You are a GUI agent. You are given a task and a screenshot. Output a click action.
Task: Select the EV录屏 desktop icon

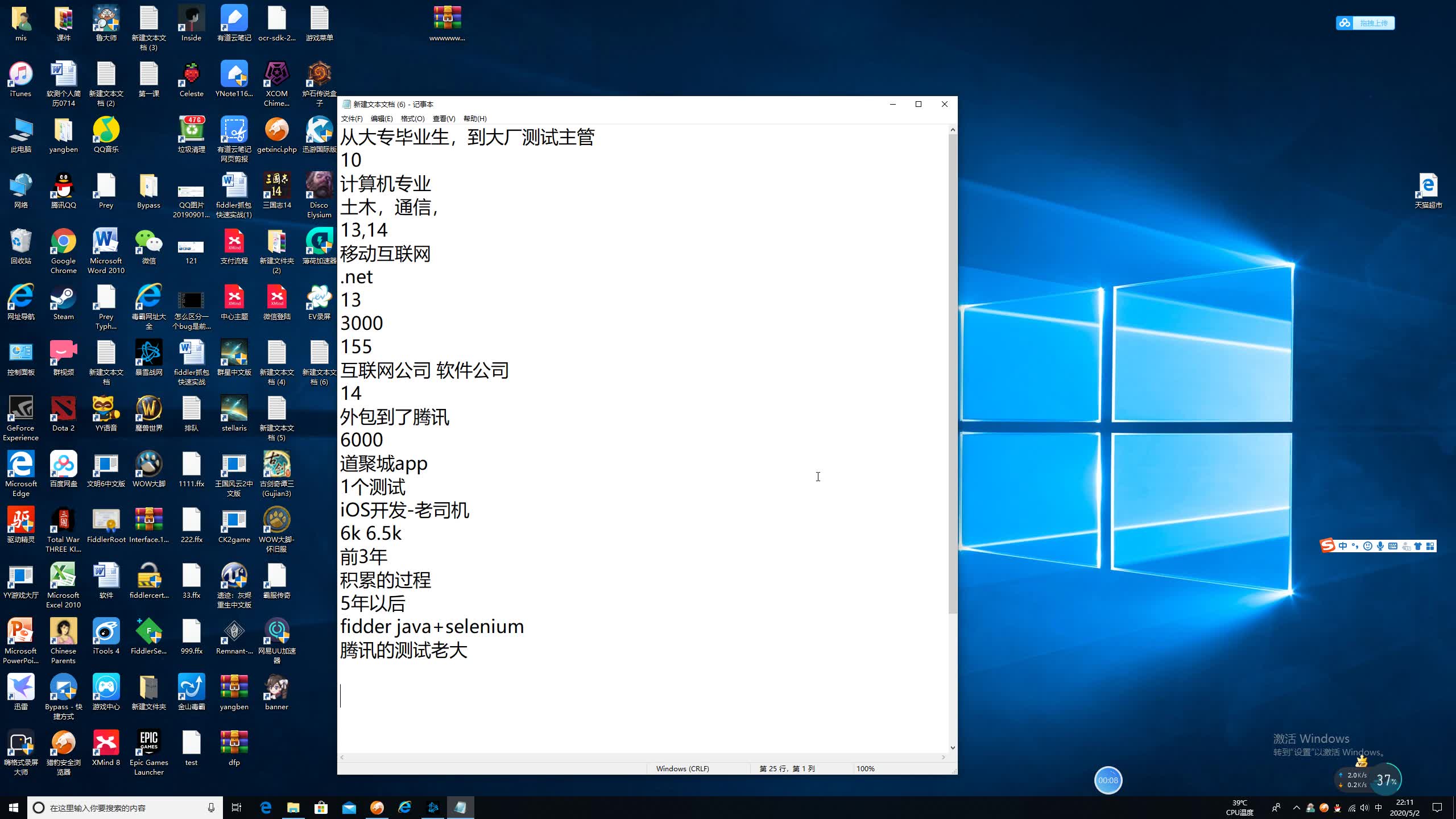(320, 303)
